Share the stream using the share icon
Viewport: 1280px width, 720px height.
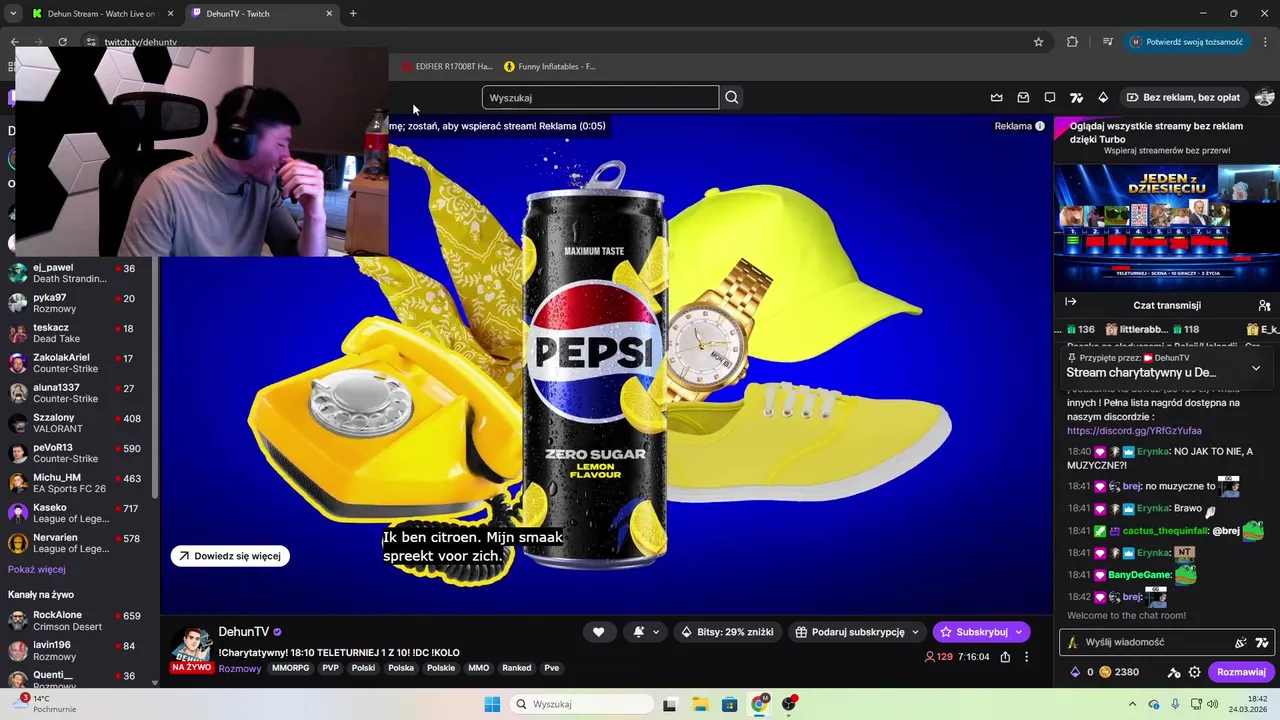pyautogui.click(x=1005, y=657)
